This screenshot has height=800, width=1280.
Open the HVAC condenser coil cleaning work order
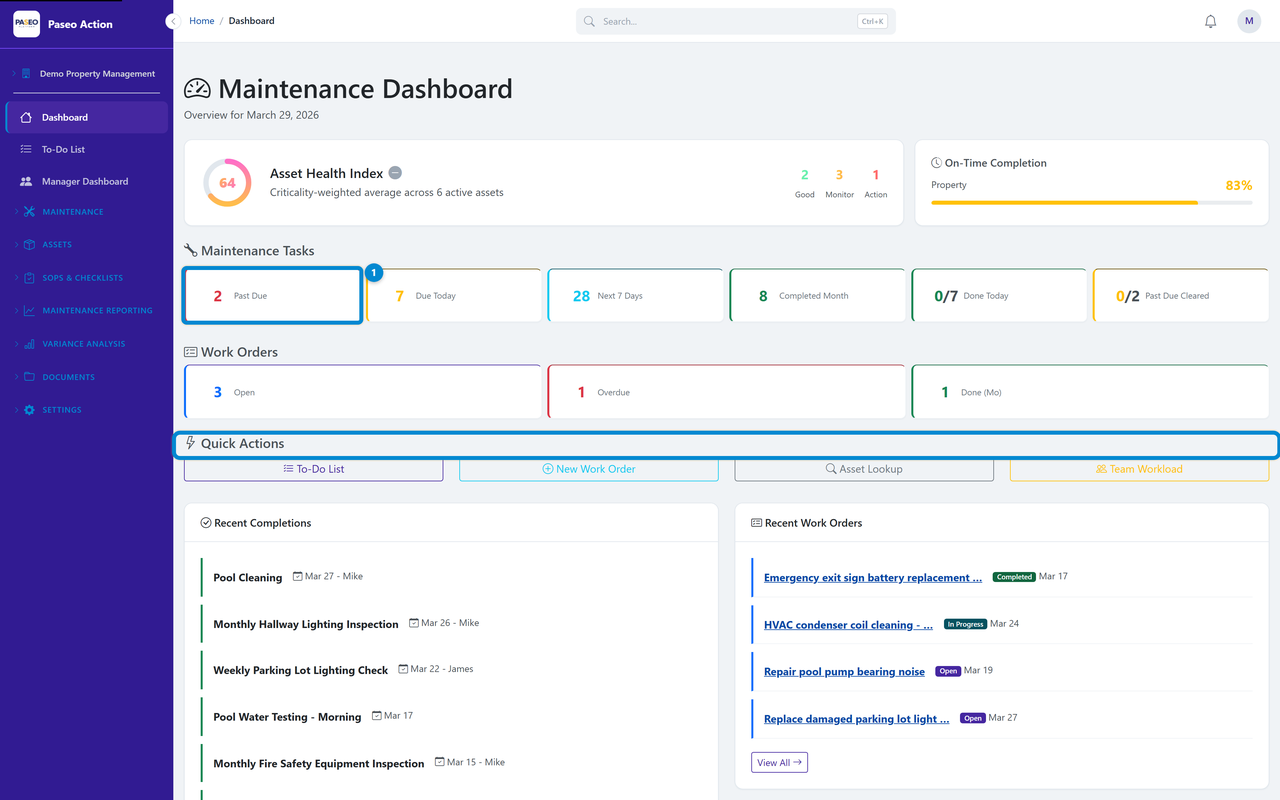point(848,624)
